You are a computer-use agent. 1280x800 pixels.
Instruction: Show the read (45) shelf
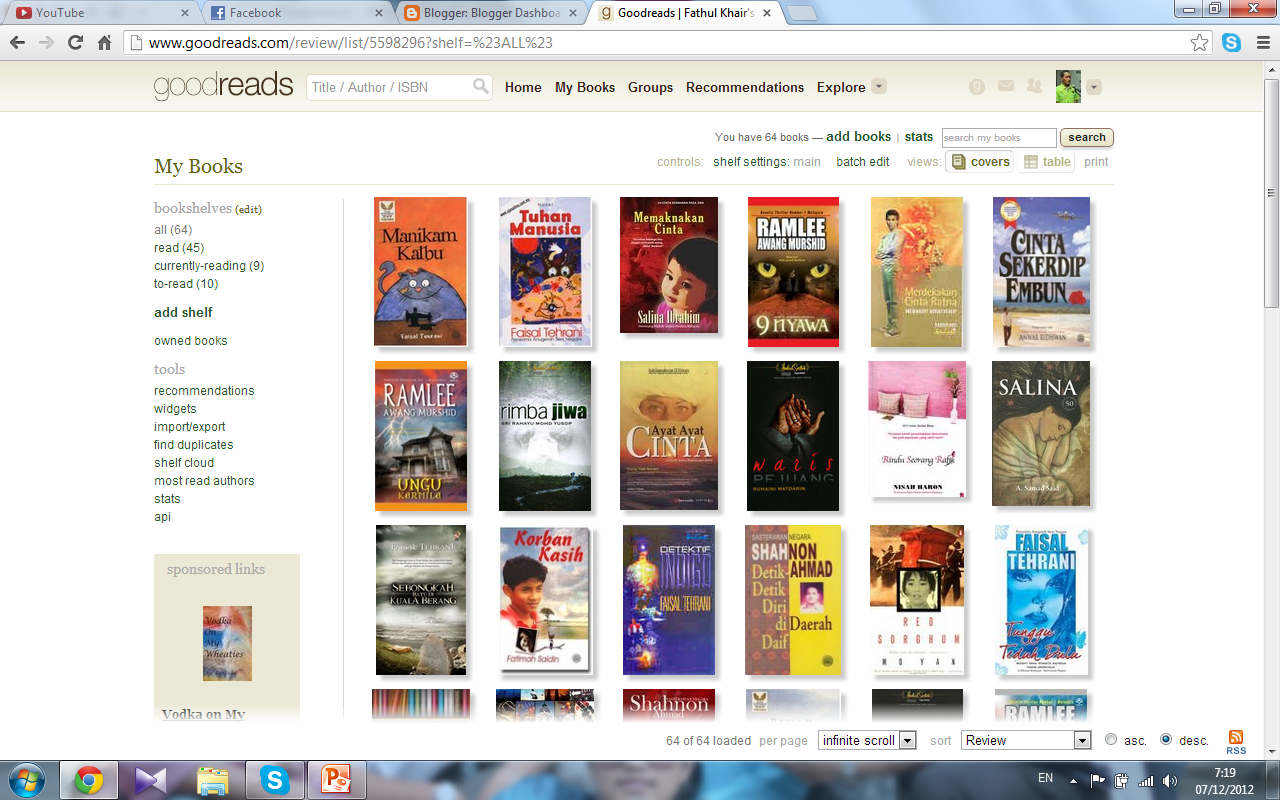coord(179,248)
